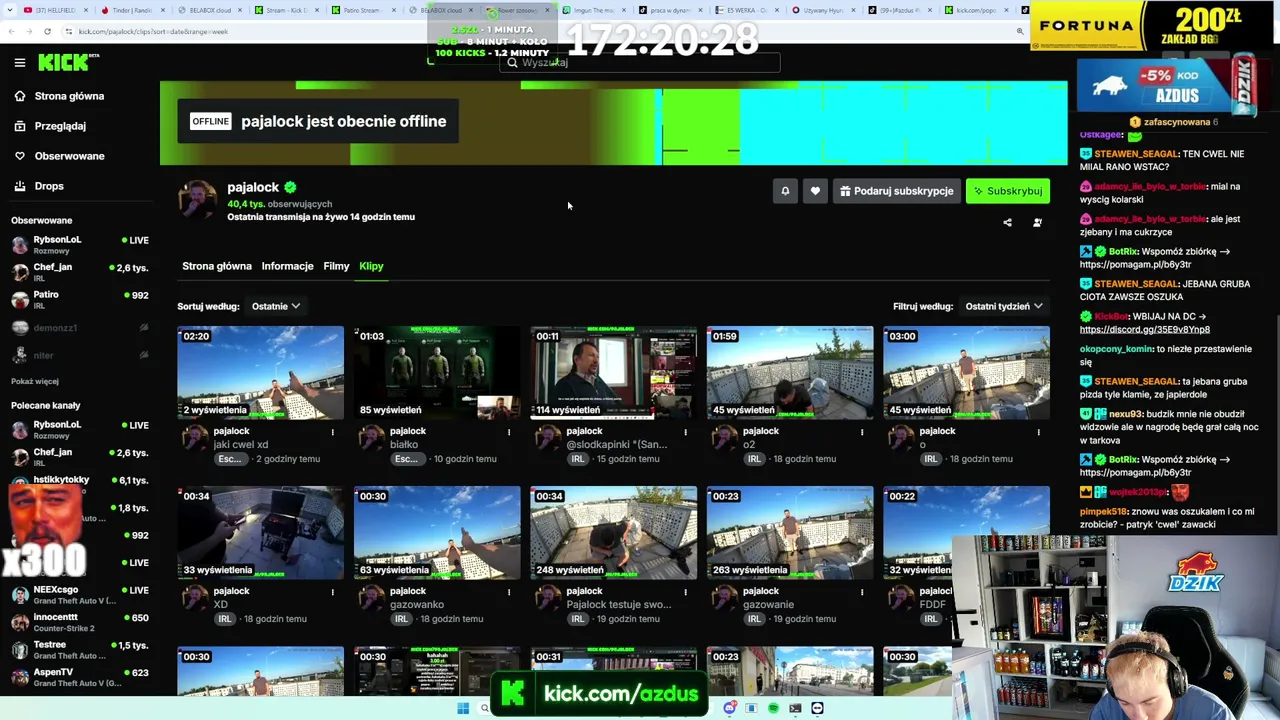Click the Windows Start button in taskbar
This screenshot has width=1280, height=720.
[463, 708]
